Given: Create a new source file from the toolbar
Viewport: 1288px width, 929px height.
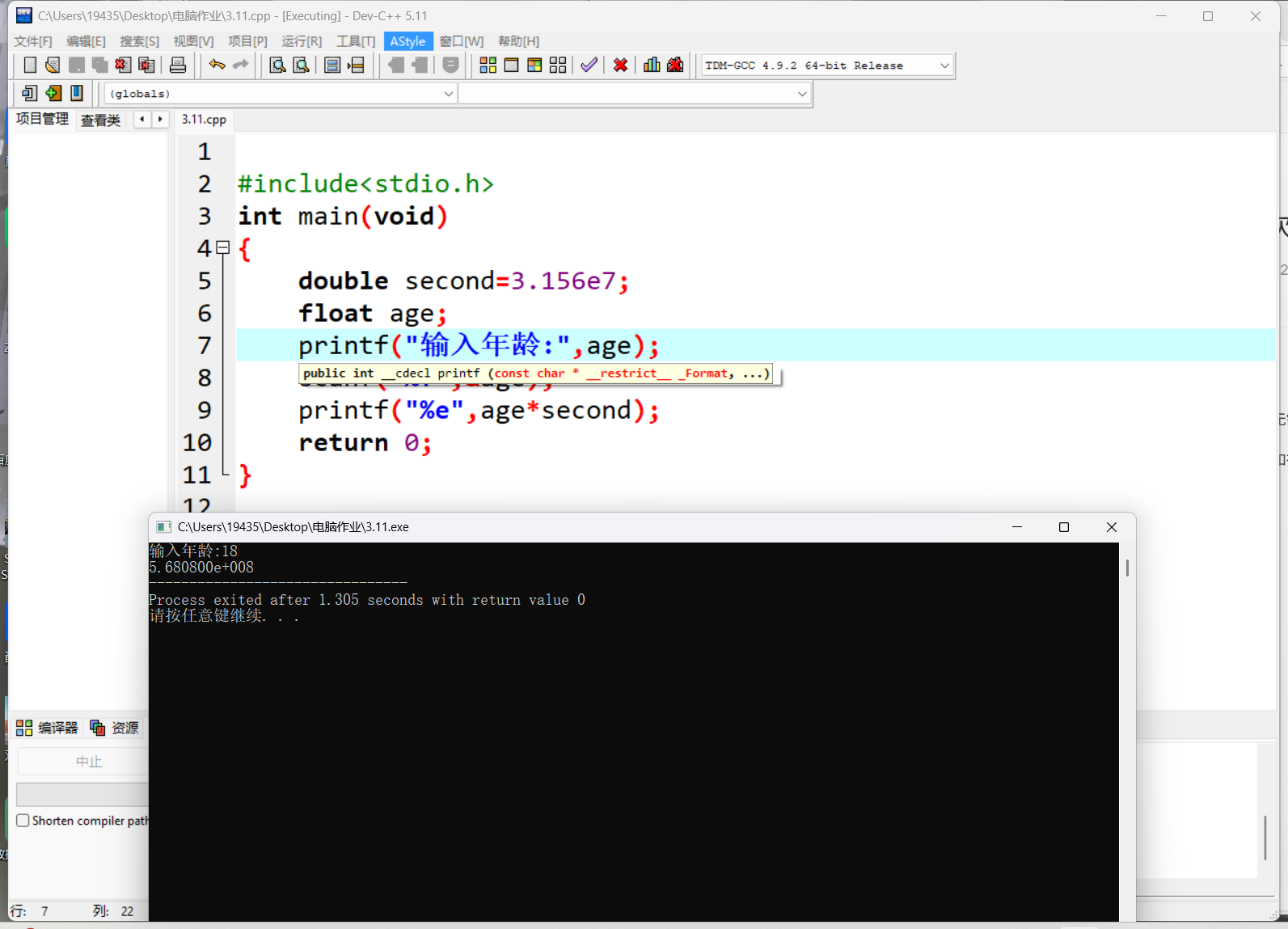Looking at the screenshot, I should tap(30, 65).
